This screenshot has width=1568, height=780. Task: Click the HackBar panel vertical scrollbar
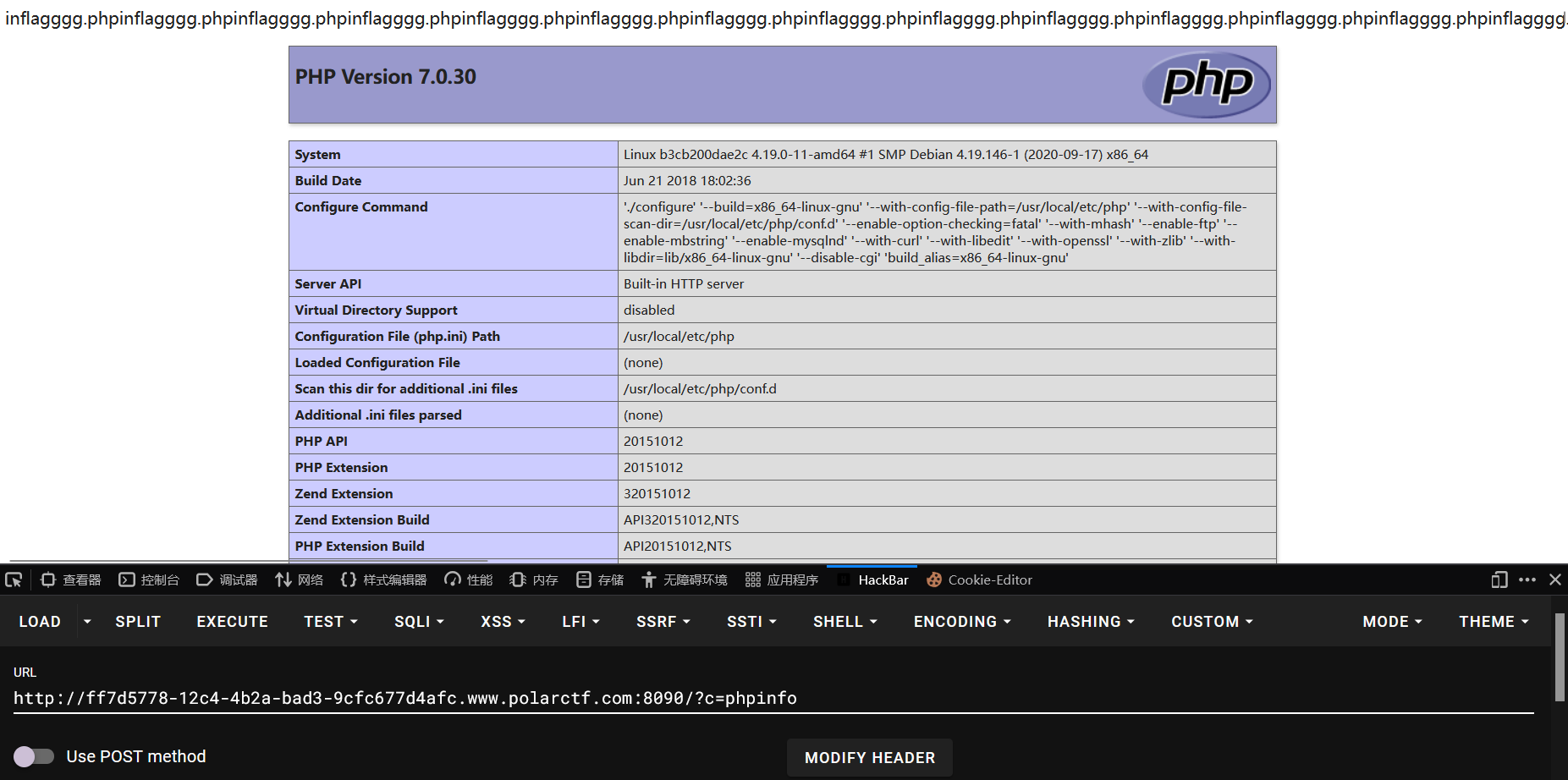pyautogui.click(x=1560, y=657)
